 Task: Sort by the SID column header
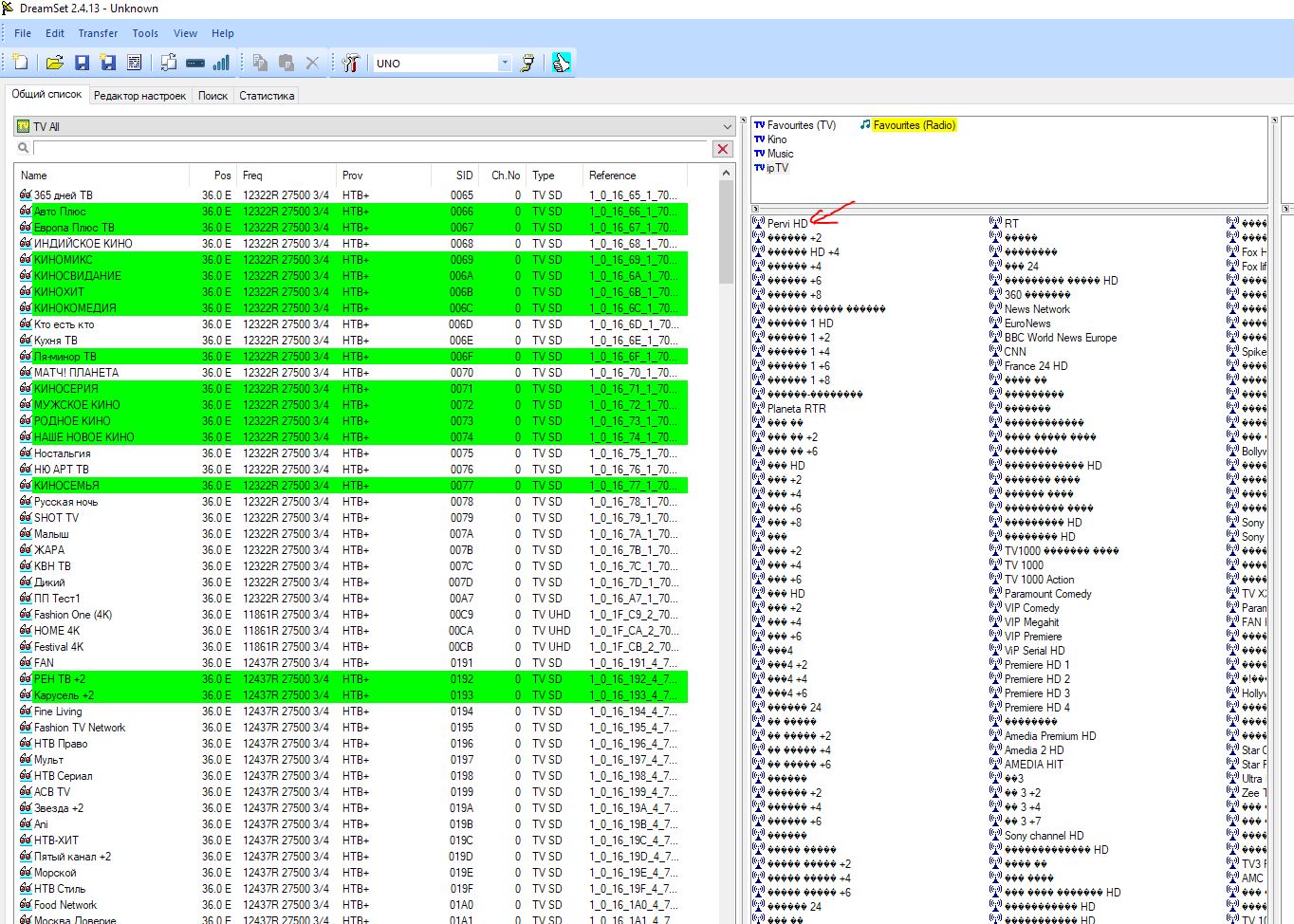click(453, 176)
